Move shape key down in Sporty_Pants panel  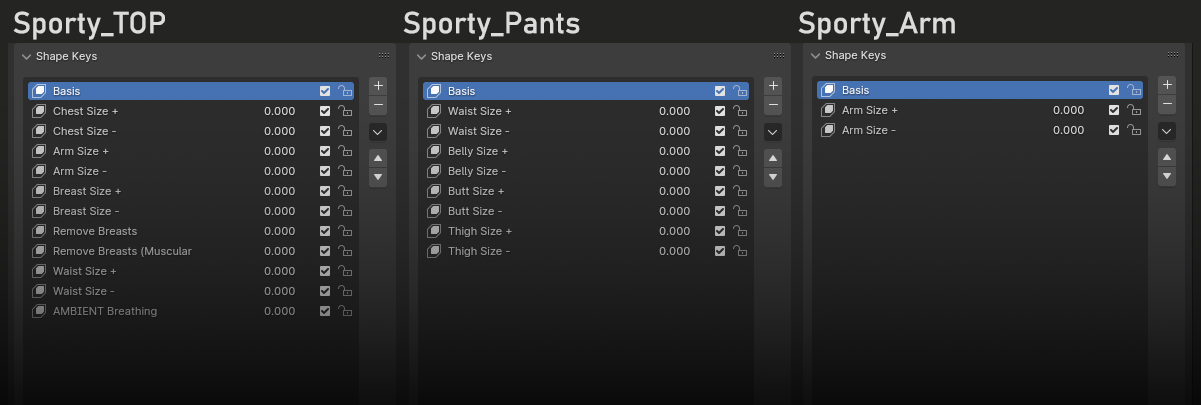(773, 177)
